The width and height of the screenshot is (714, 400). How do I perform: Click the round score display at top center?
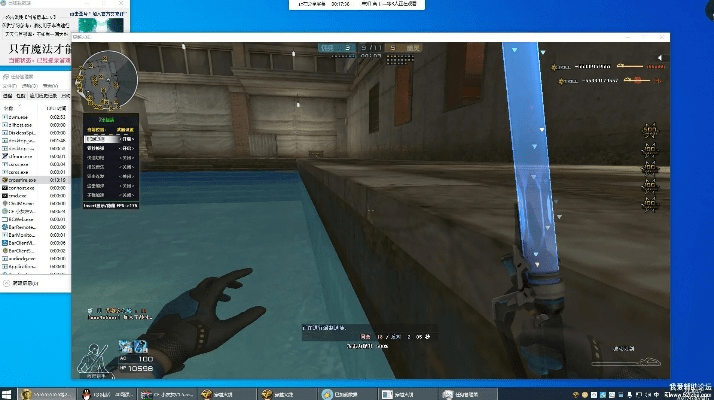[371, 47]
